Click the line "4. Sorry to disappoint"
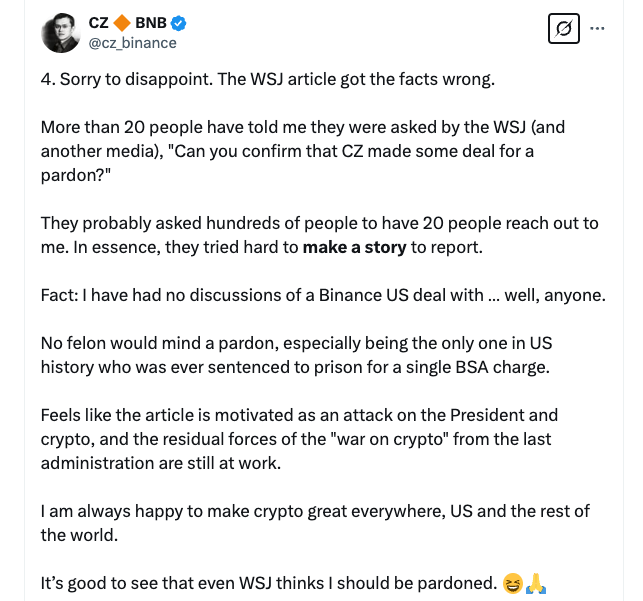Viewport: 643px width, 601px height. tap(268, 79)
